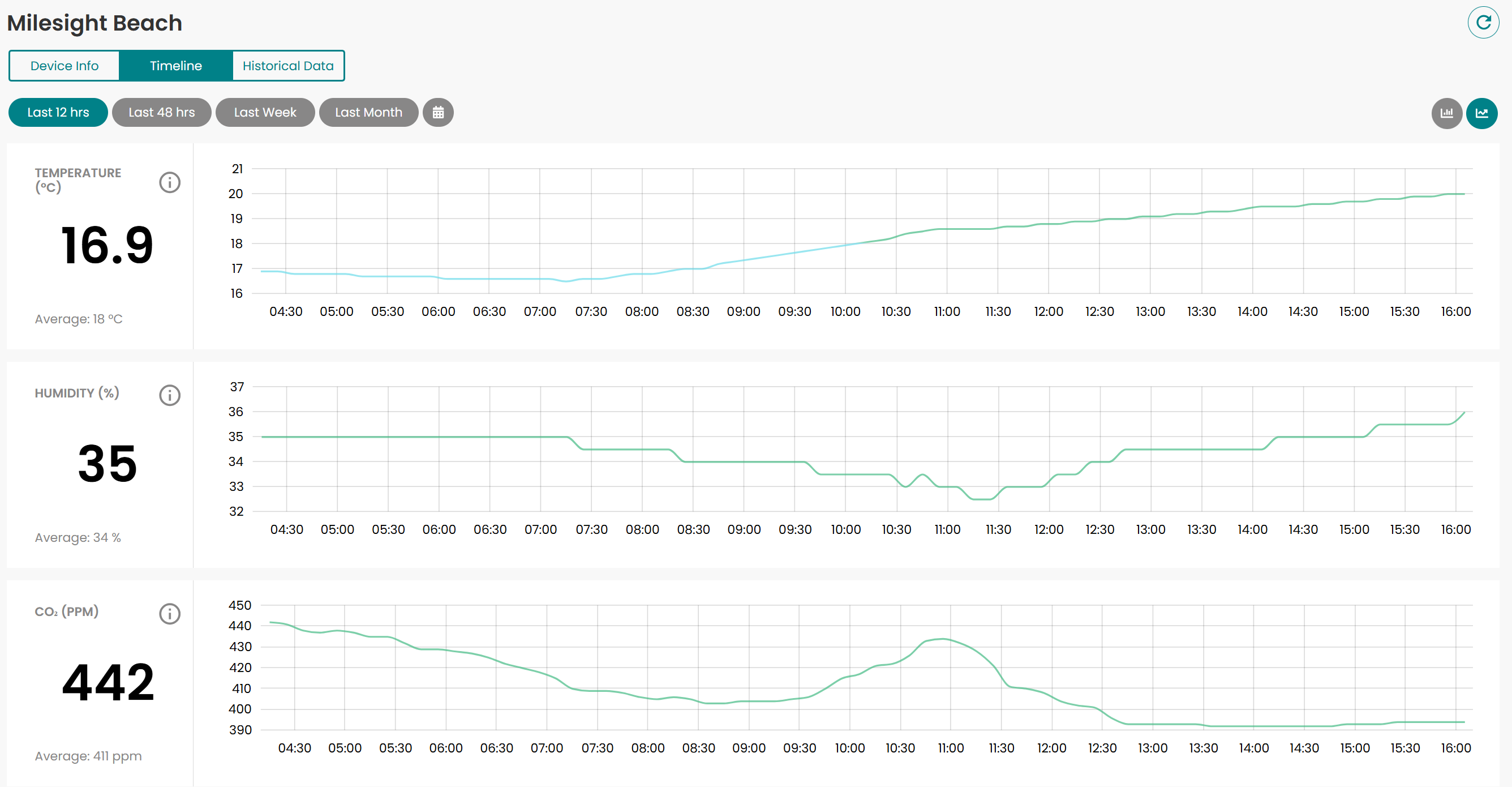Click the 07:00 label on CO₂ chart

tap(547, 747)
